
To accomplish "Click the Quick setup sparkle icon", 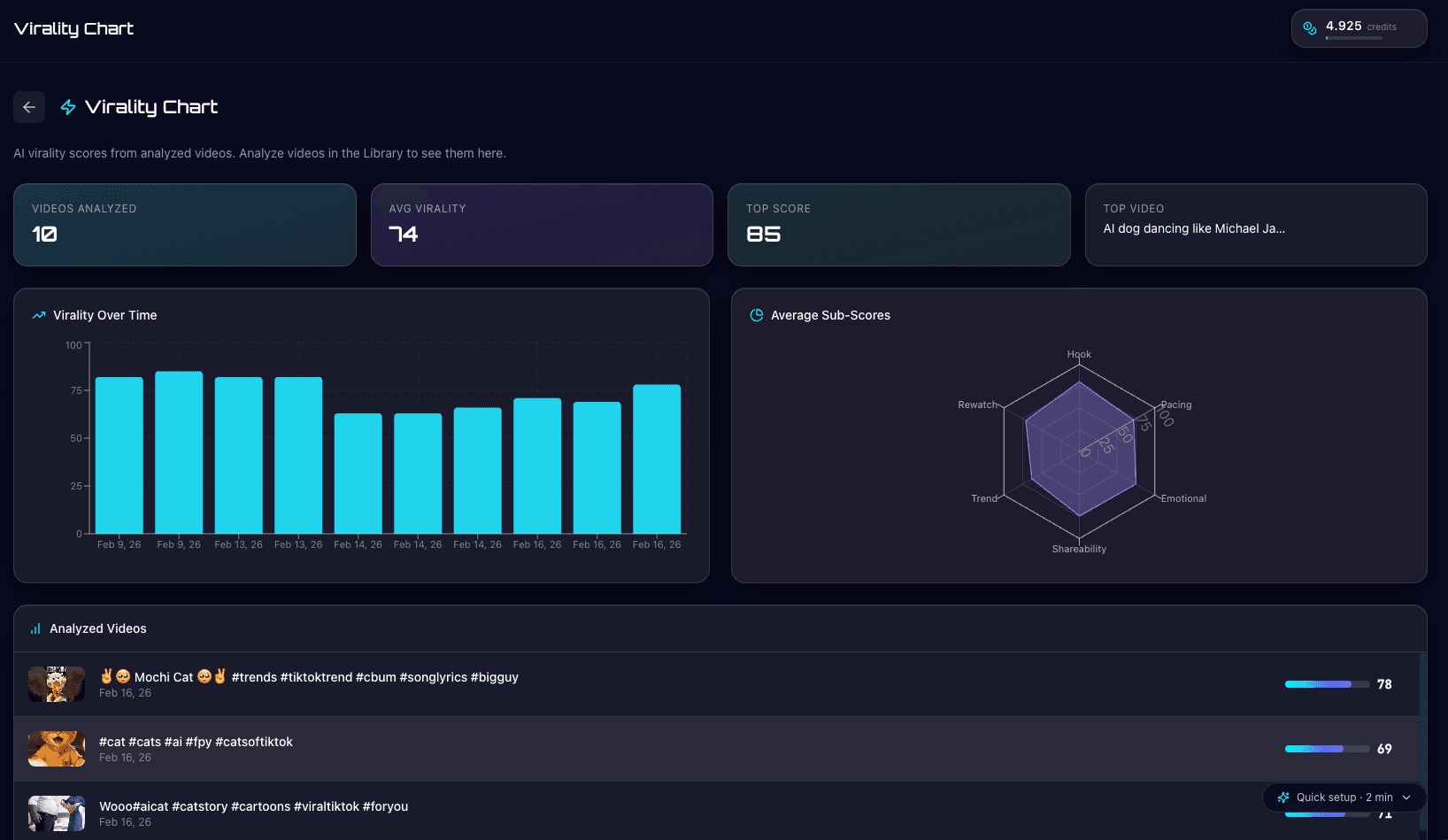I will click(1283, 798).
